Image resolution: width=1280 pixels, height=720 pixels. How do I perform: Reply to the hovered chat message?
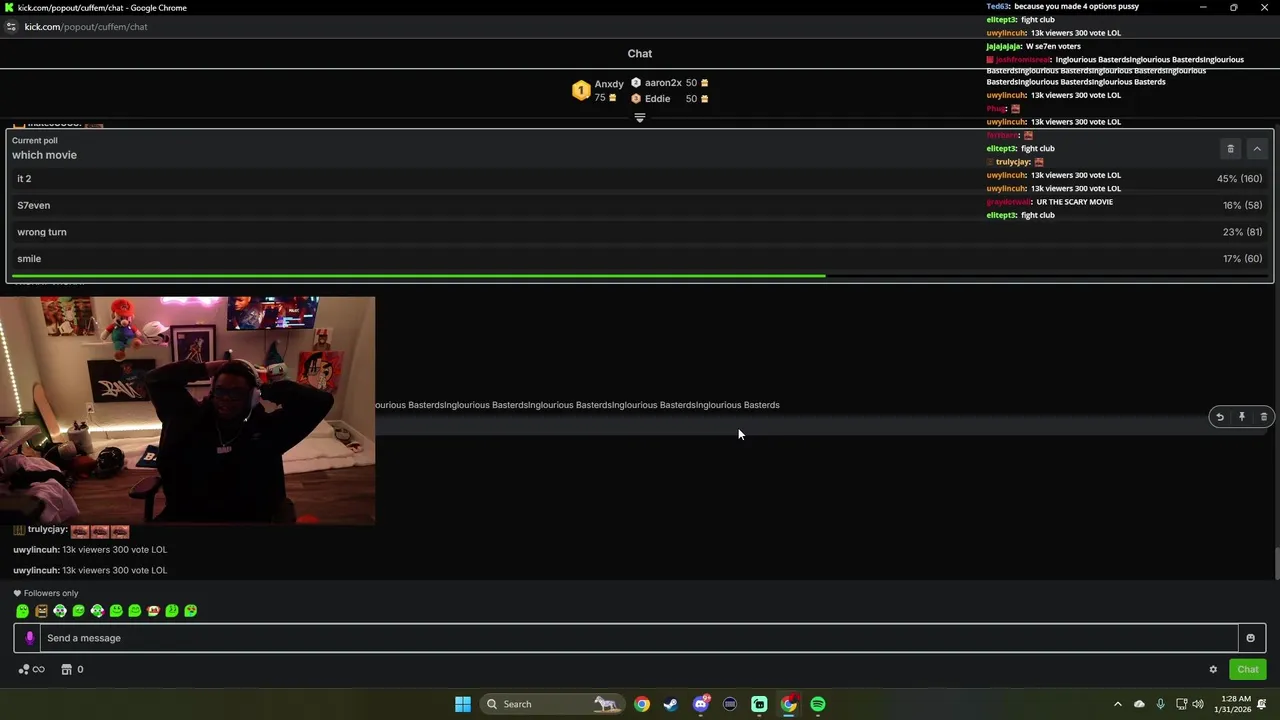click(1219, 417)
